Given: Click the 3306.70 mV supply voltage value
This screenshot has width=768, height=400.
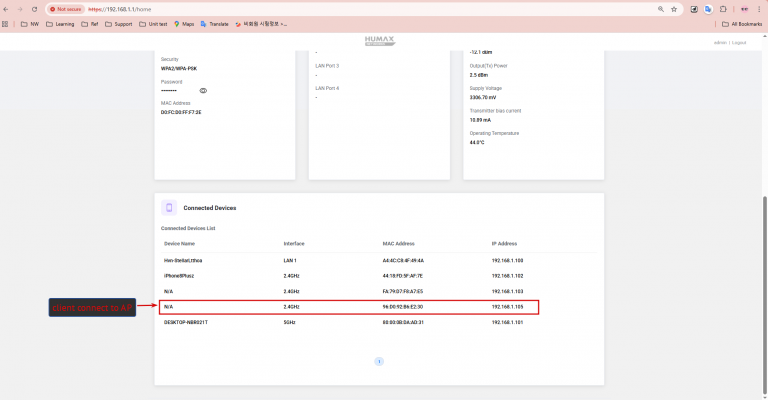Looking at the screenshot, I should click(x=483, y=97).
